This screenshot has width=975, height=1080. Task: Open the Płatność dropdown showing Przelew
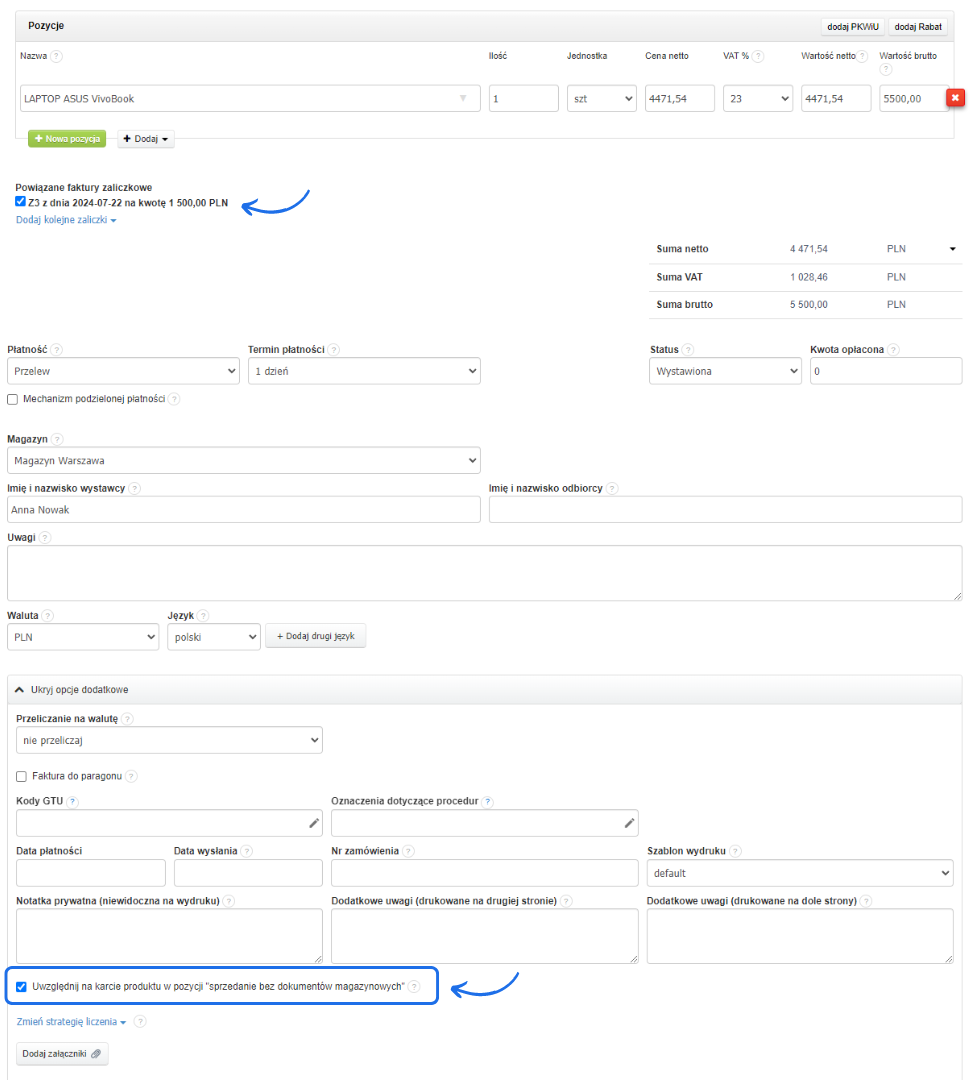(x=123, y=371)
